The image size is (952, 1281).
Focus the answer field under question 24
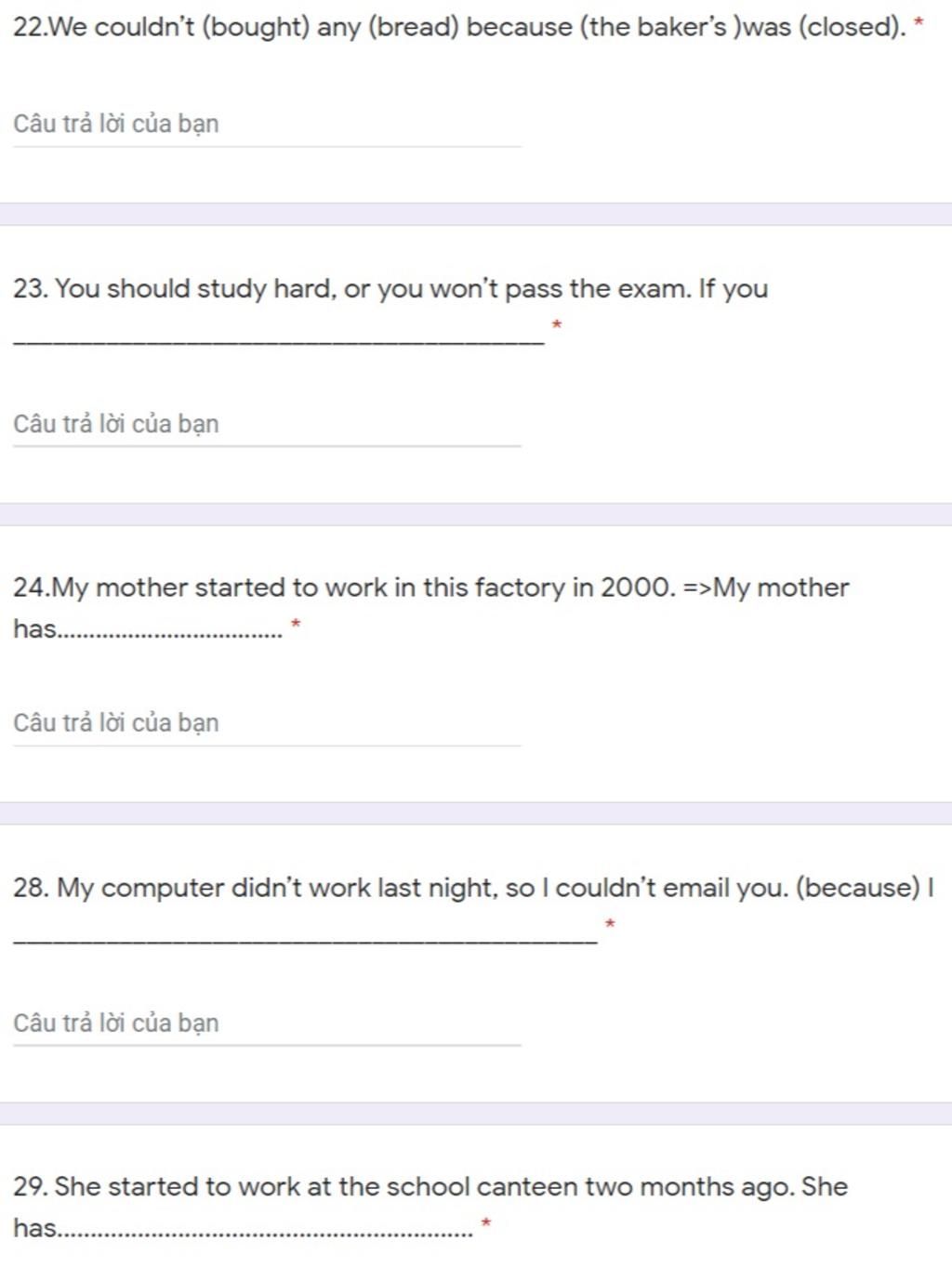pos(267,724)
